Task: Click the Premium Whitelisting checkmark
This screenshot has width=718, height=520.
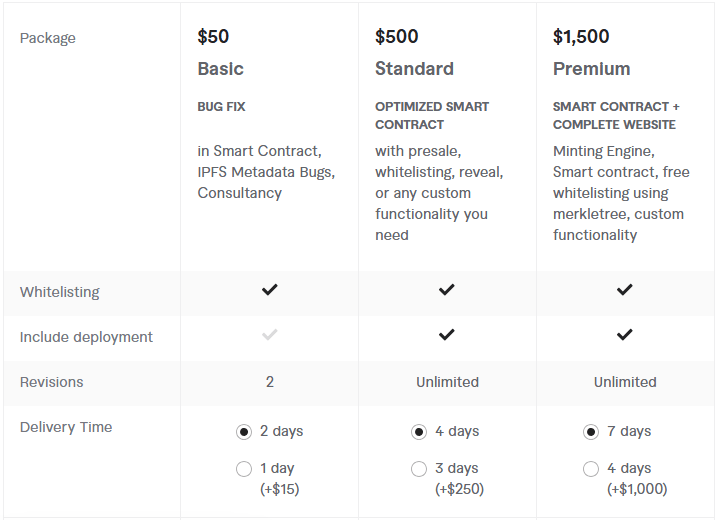Action: [625, 290]
